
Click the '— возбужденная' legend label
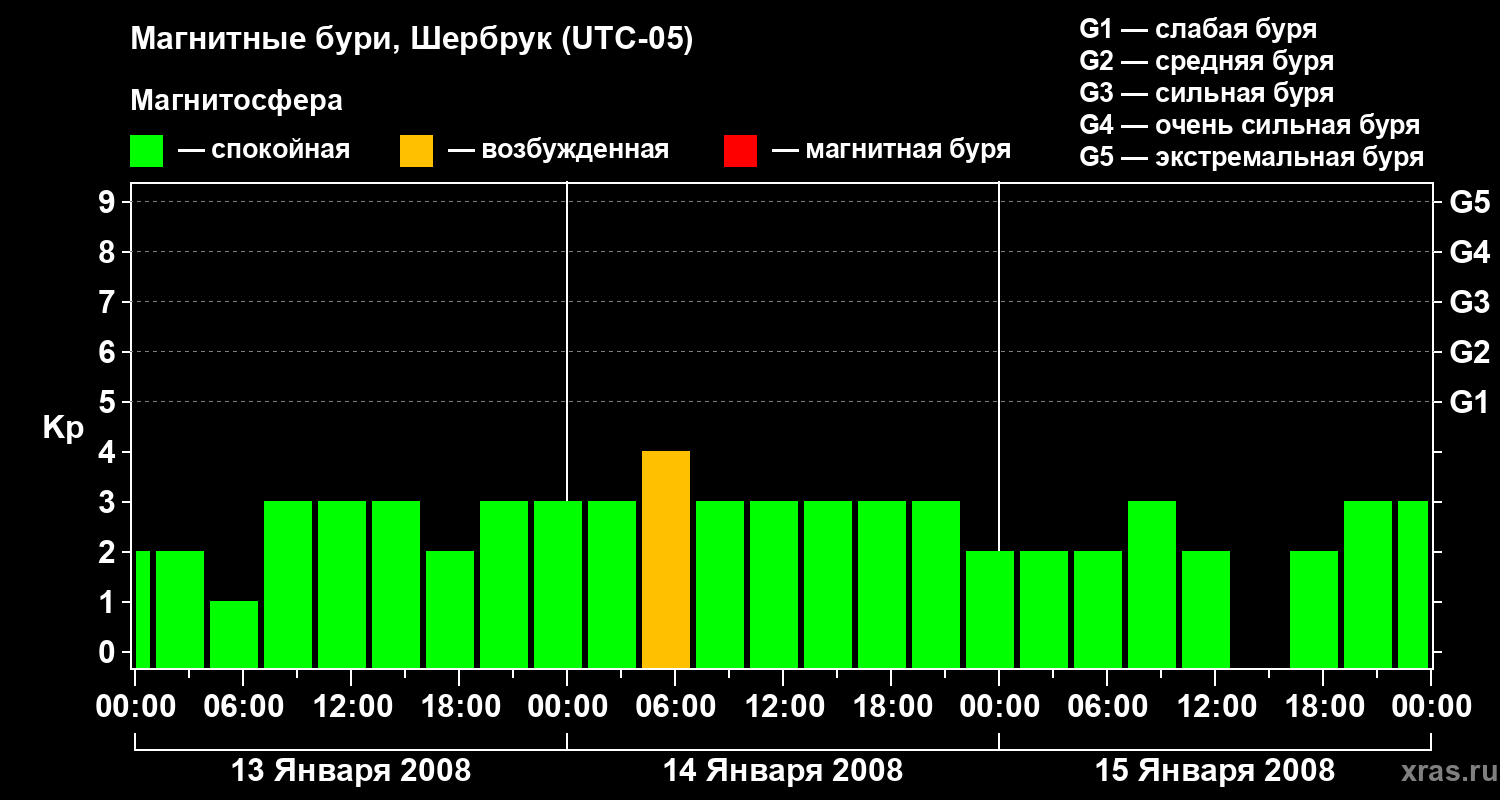tap(558, 151)
